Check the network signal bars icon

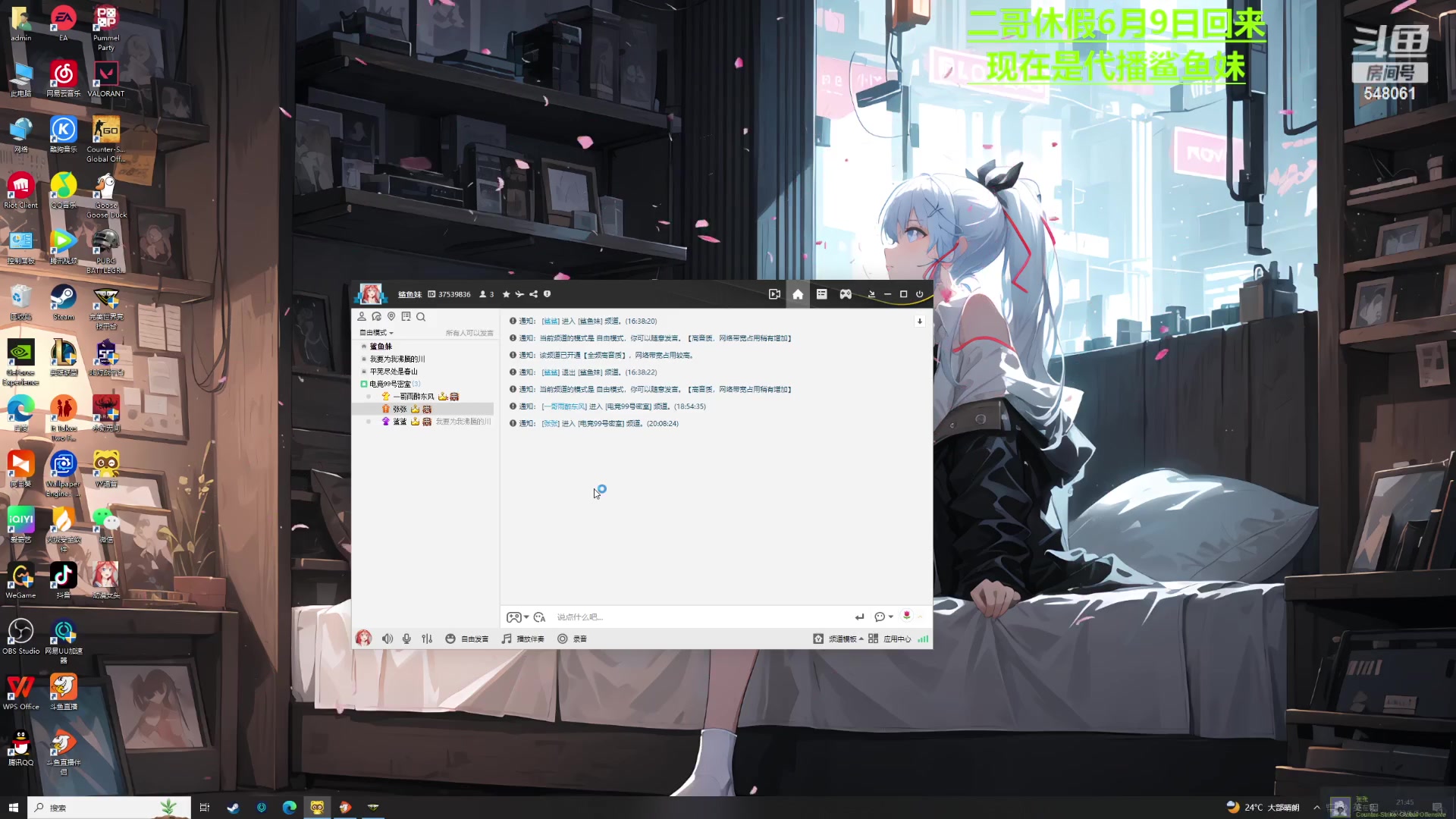pyautogui.click(x=923, y=639)
